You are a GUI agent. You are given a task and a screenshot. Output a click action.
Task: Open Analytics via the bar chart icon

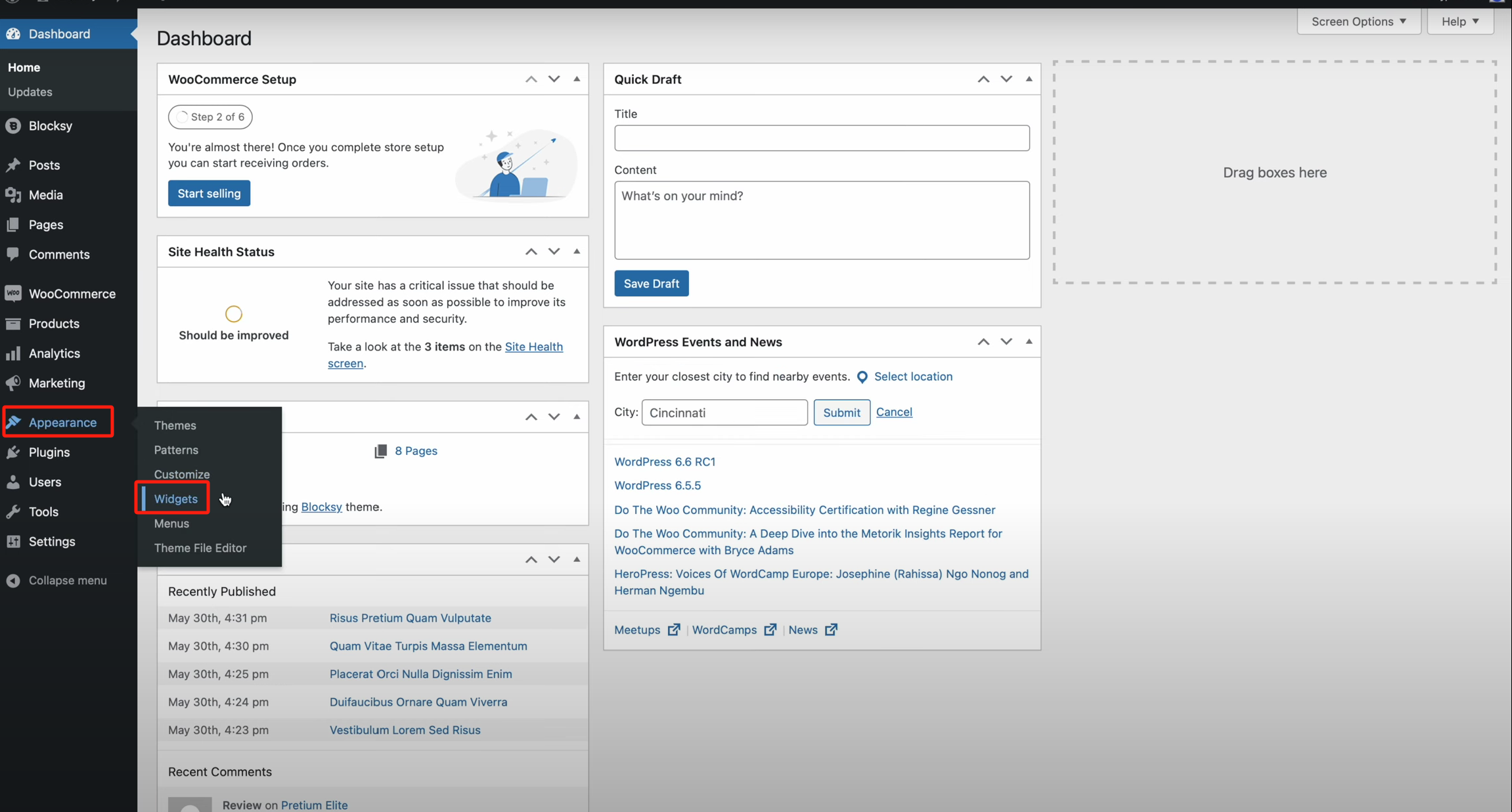coord(13,354)
